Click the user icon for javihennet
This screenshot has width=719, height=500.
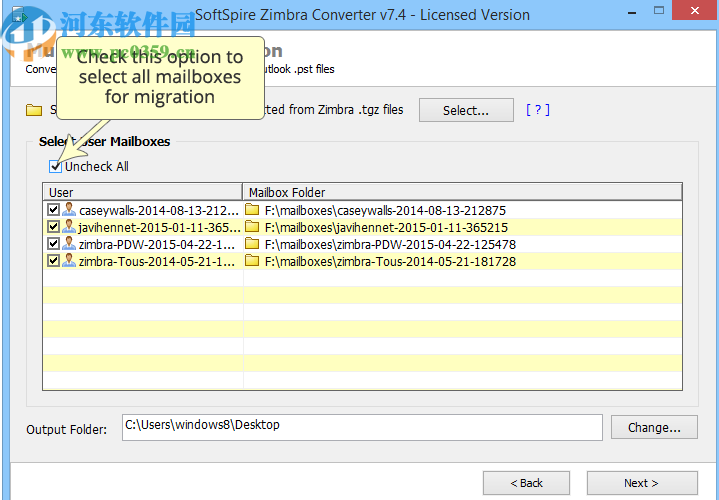(69, 227)
